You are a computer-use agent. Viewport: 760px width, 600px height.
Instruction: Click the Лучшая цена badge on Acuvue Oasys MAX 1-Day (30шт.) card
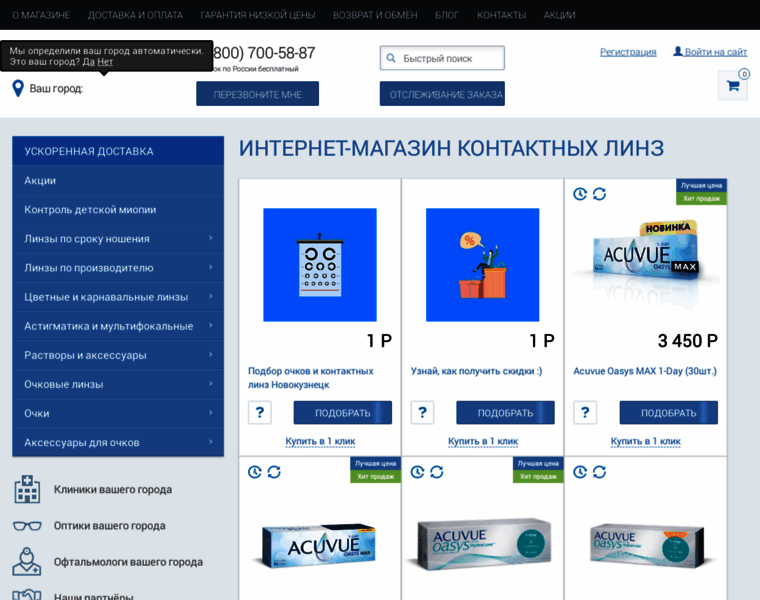[x=701, y=185]
